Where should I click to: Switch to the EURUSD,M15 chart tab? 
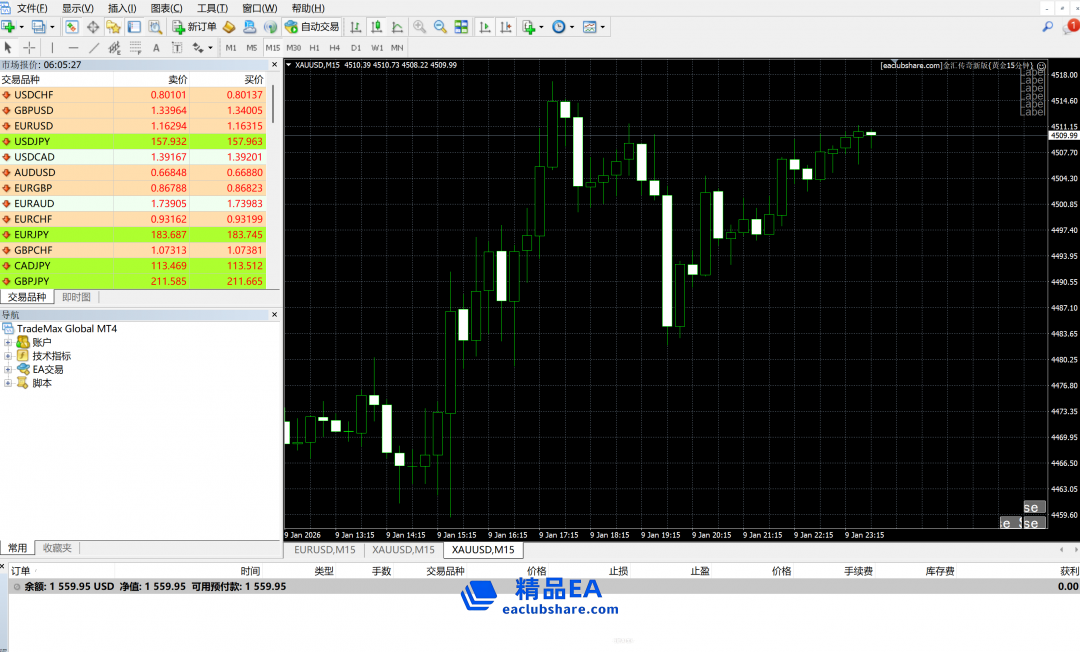click(325, 550)
